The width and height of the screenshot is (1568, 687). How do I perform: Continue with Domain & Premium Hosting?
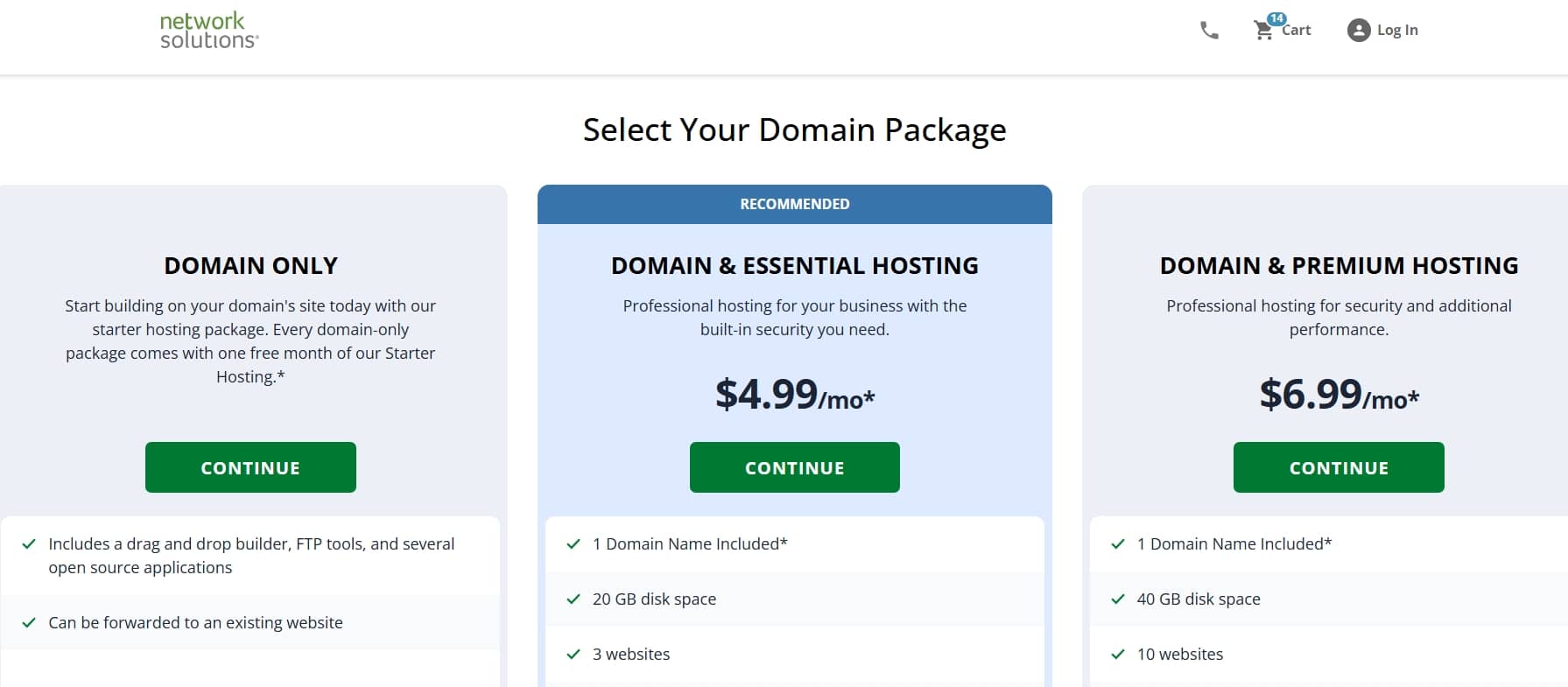point(1339,467)
